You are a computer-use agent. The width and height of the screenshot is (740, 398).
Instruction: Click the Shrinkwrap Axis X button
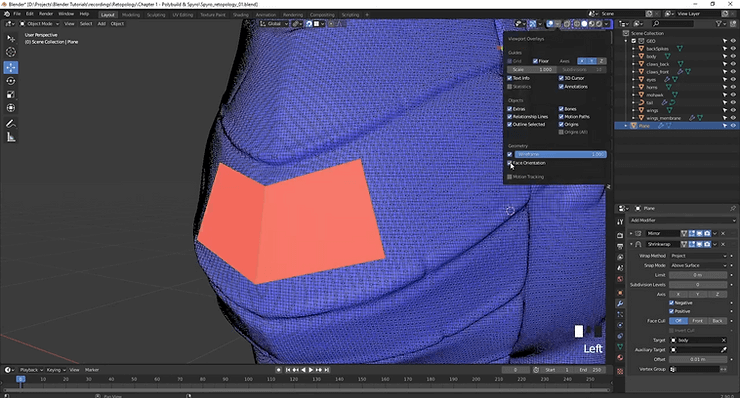click(x=678, y=294)
